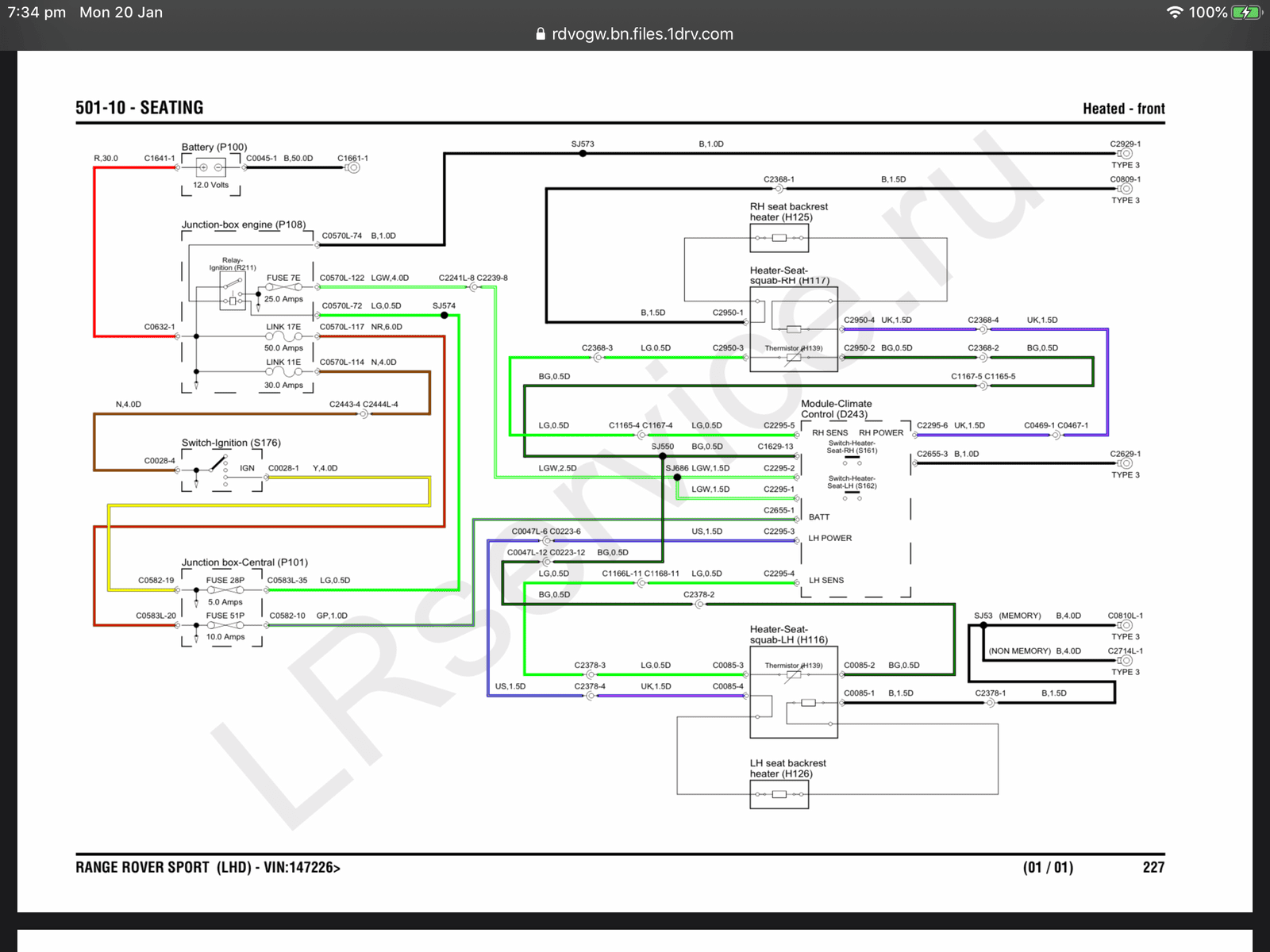This screenshot has height=952, width=1270.
Task: Tap the lock icon beside the URL
Action: 541,34
